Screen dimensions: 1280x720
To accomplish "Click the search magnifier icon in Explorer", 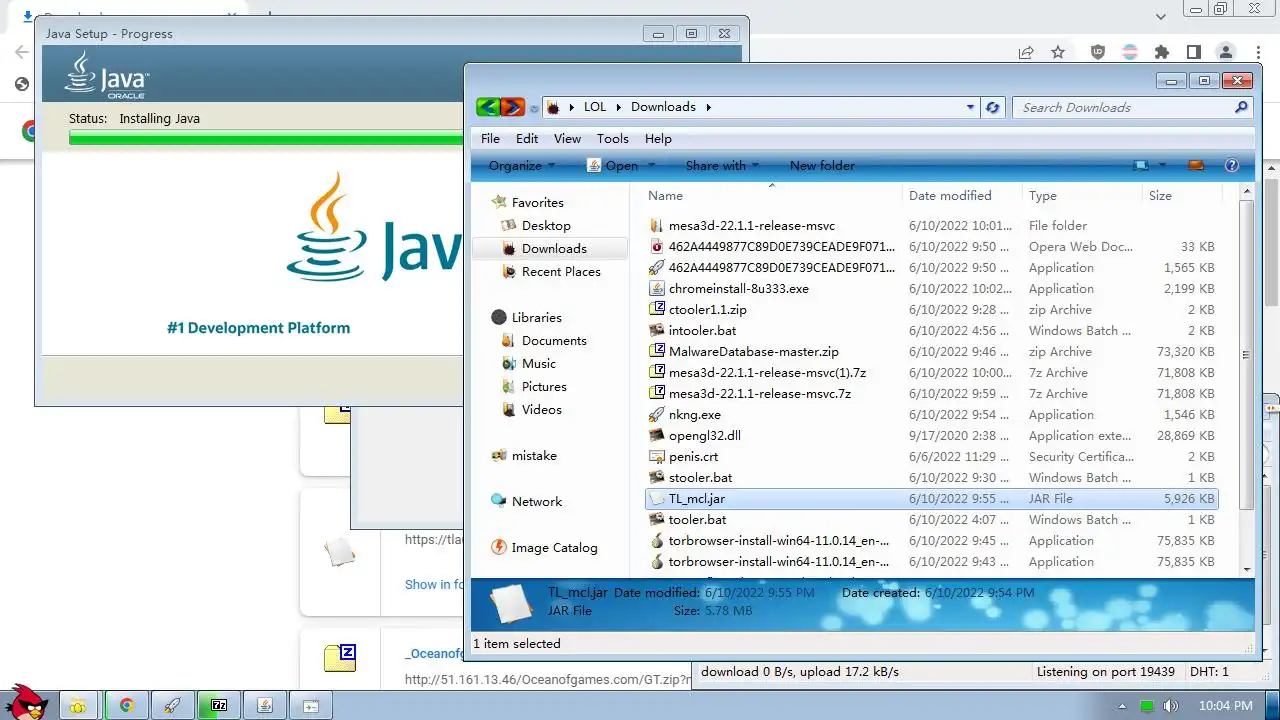I will click(x=1241, y=107).
